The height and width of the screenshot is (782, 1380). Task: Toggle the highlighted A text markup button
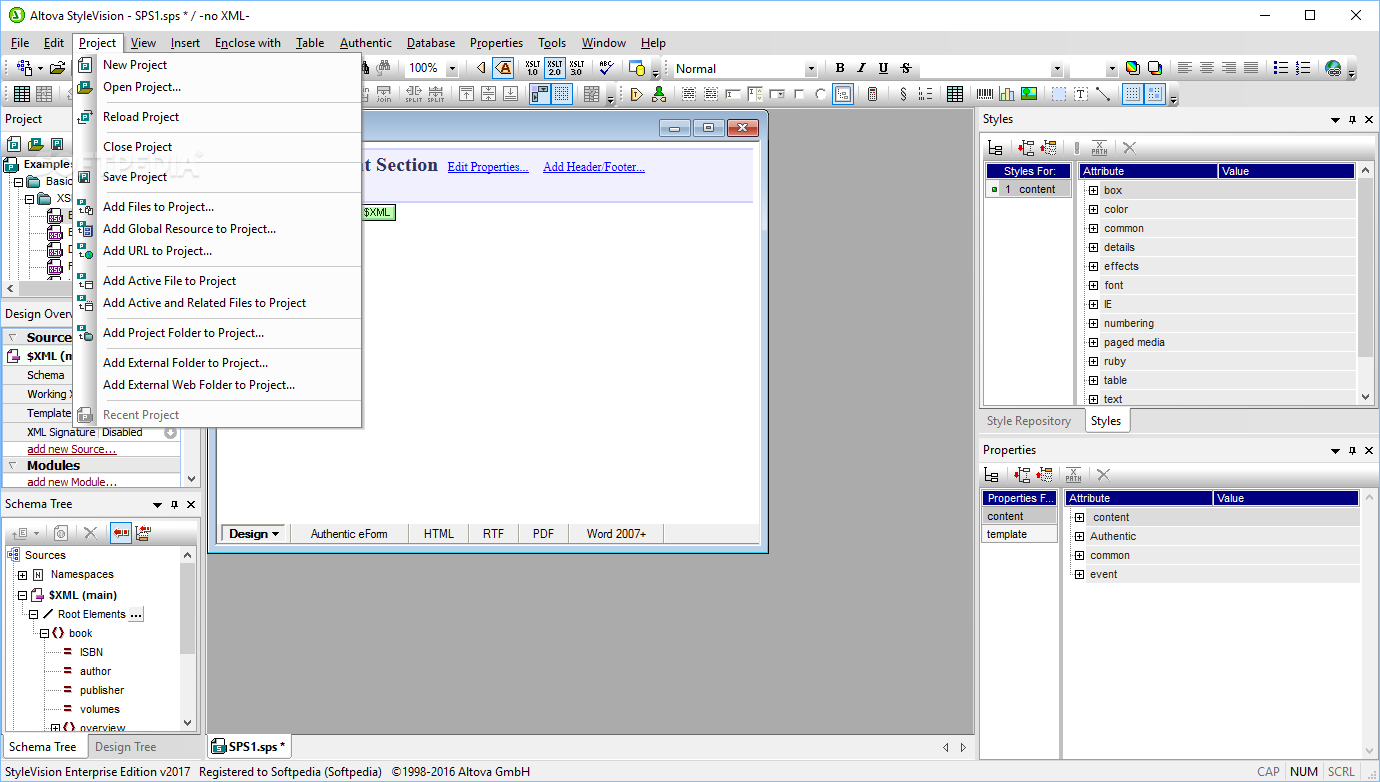[504, 68]
